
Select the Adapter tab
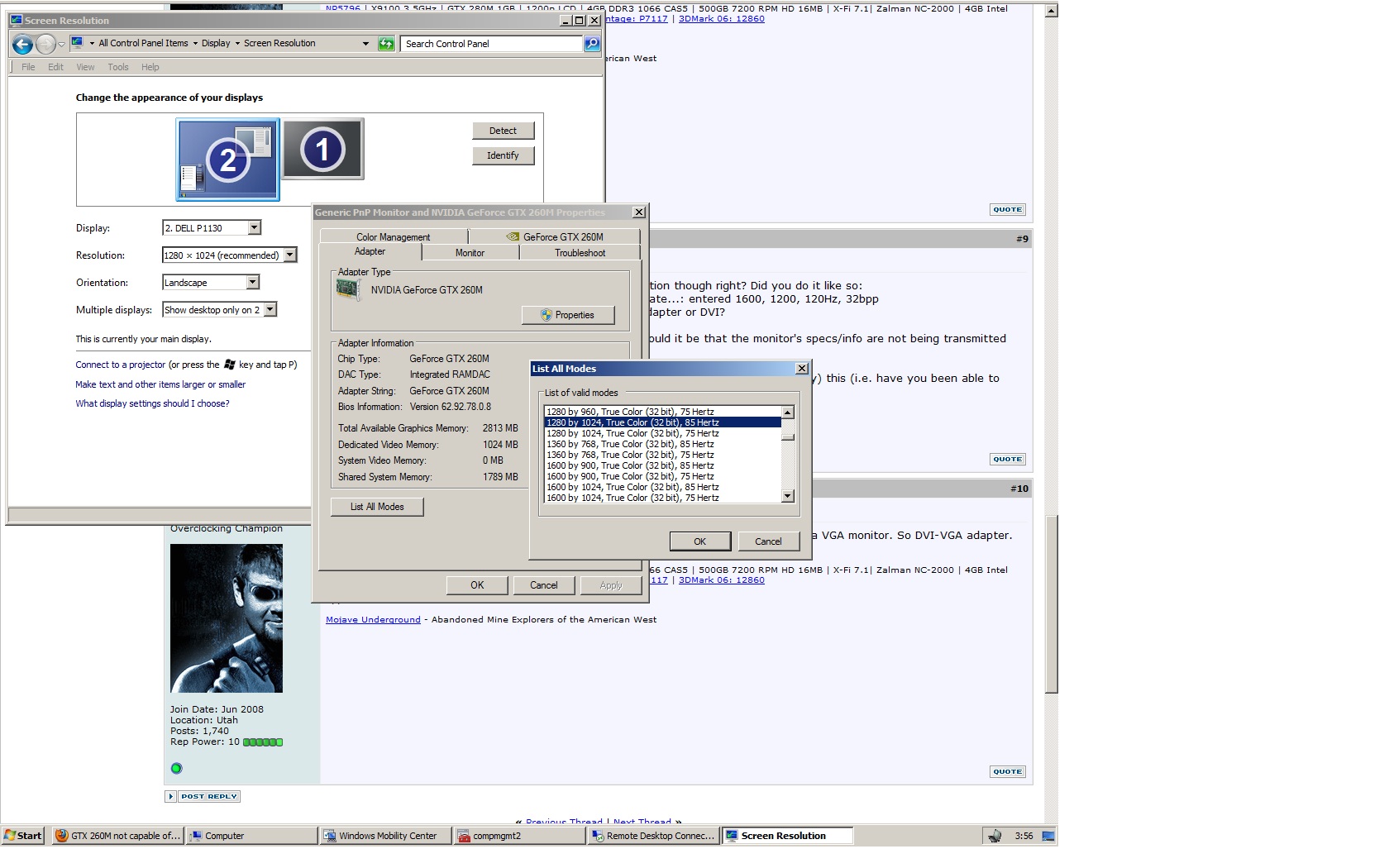[x=370, y=251]
